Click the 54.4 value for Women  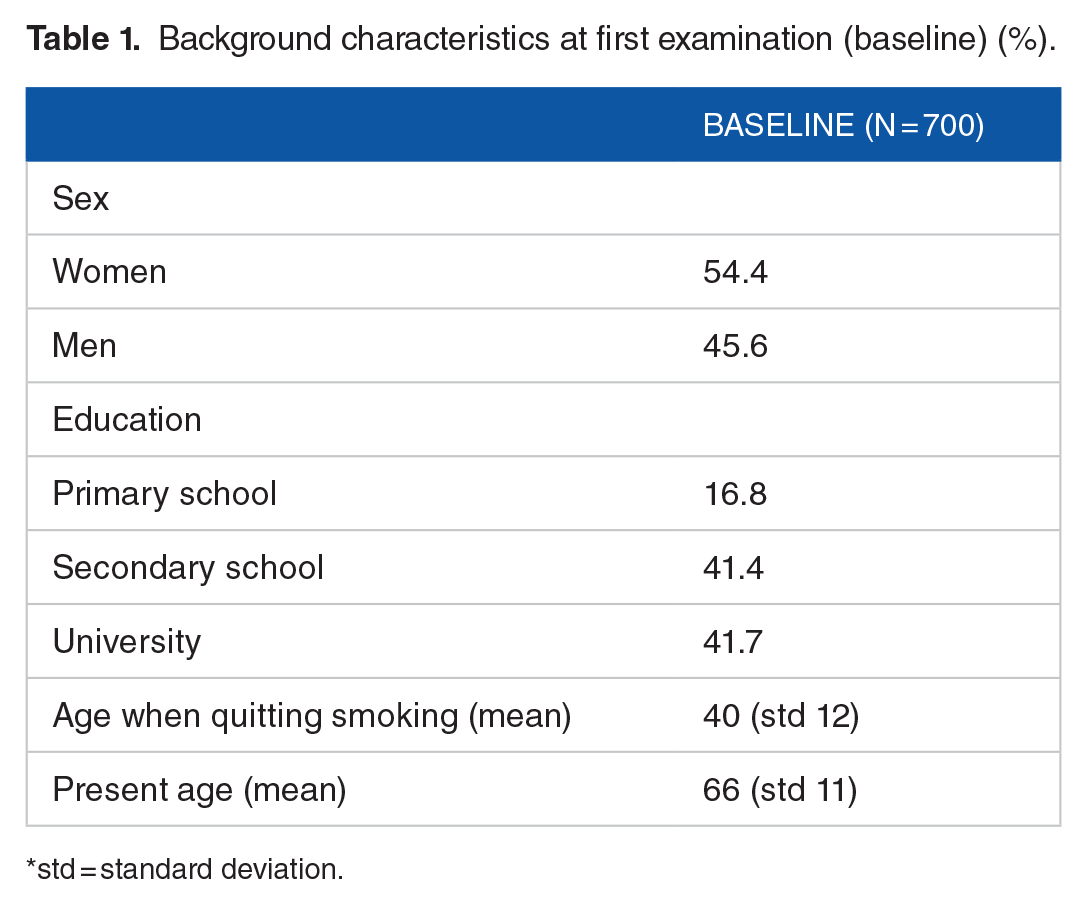point(736,272)
